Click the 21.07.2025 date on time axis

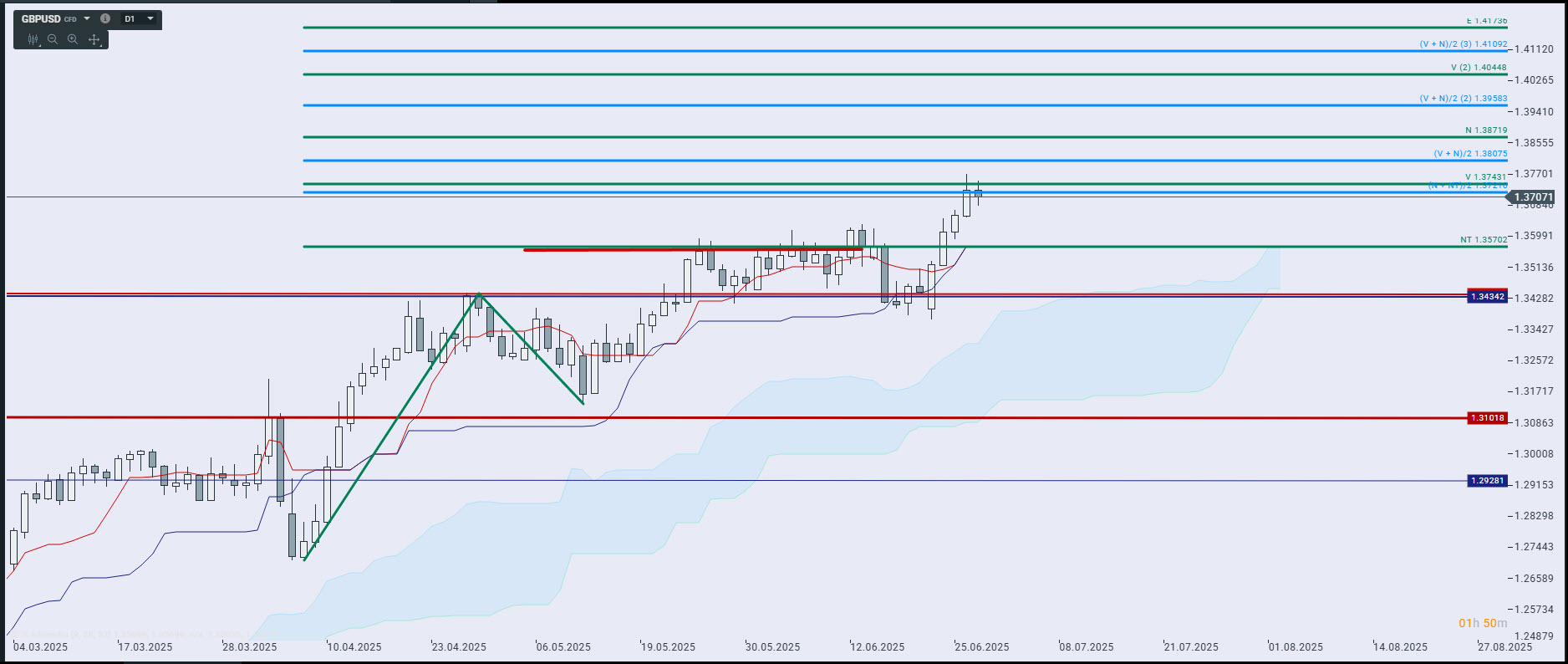1191,647
